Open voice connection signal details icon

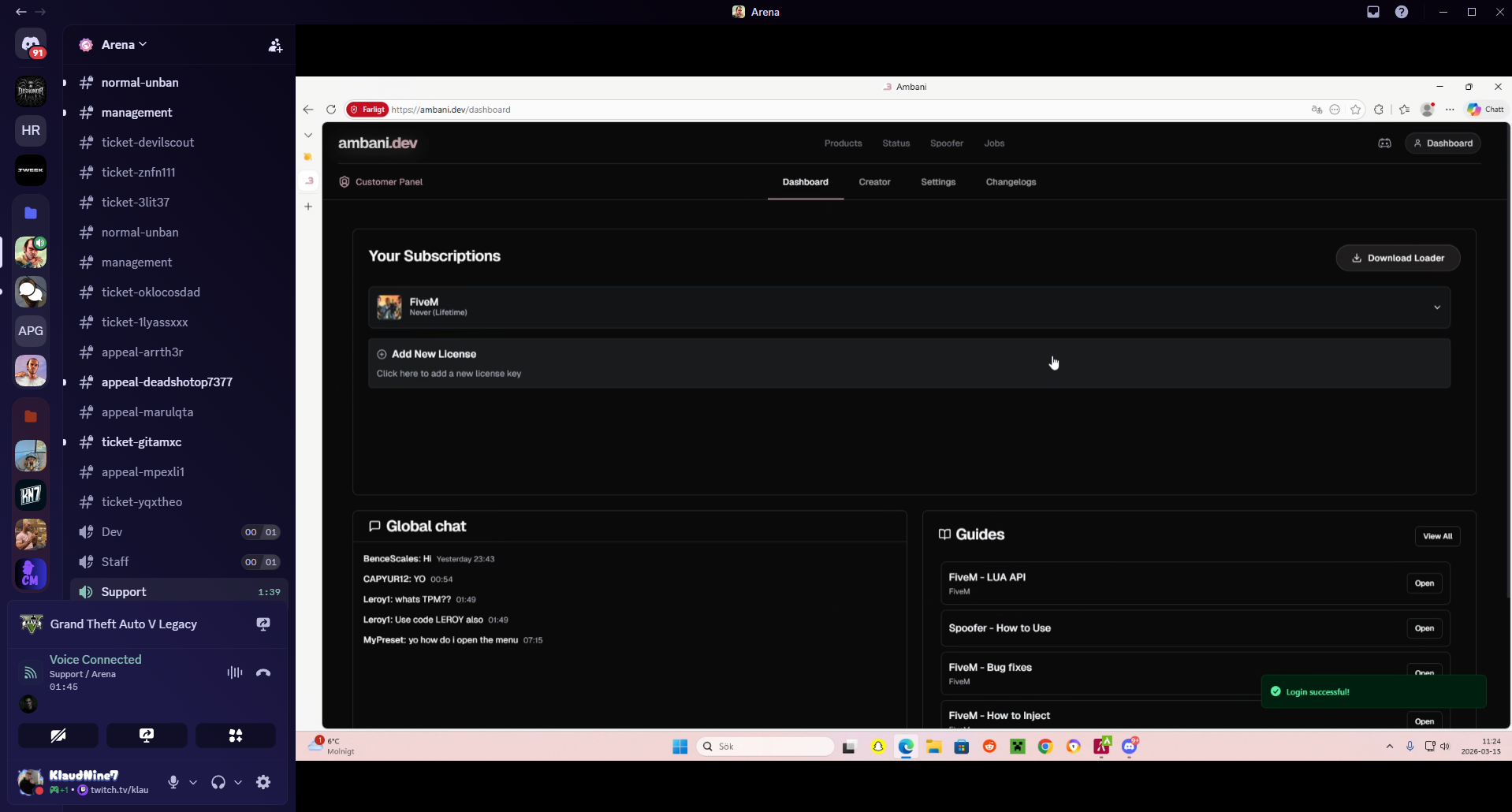click(30, 672)
